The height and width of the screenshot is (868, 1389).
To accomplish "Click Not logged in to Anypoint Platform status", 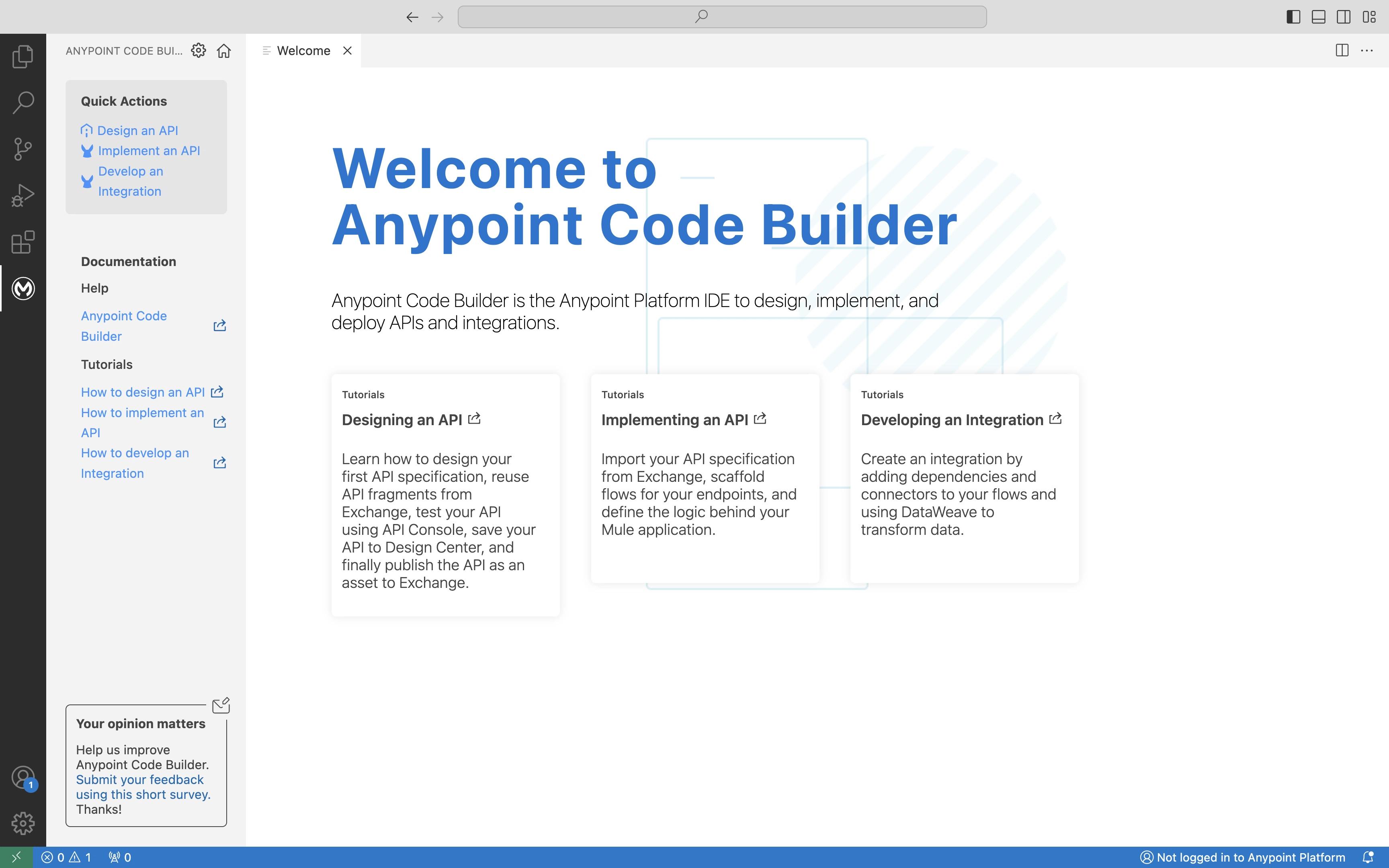I will coord(1243,857).
